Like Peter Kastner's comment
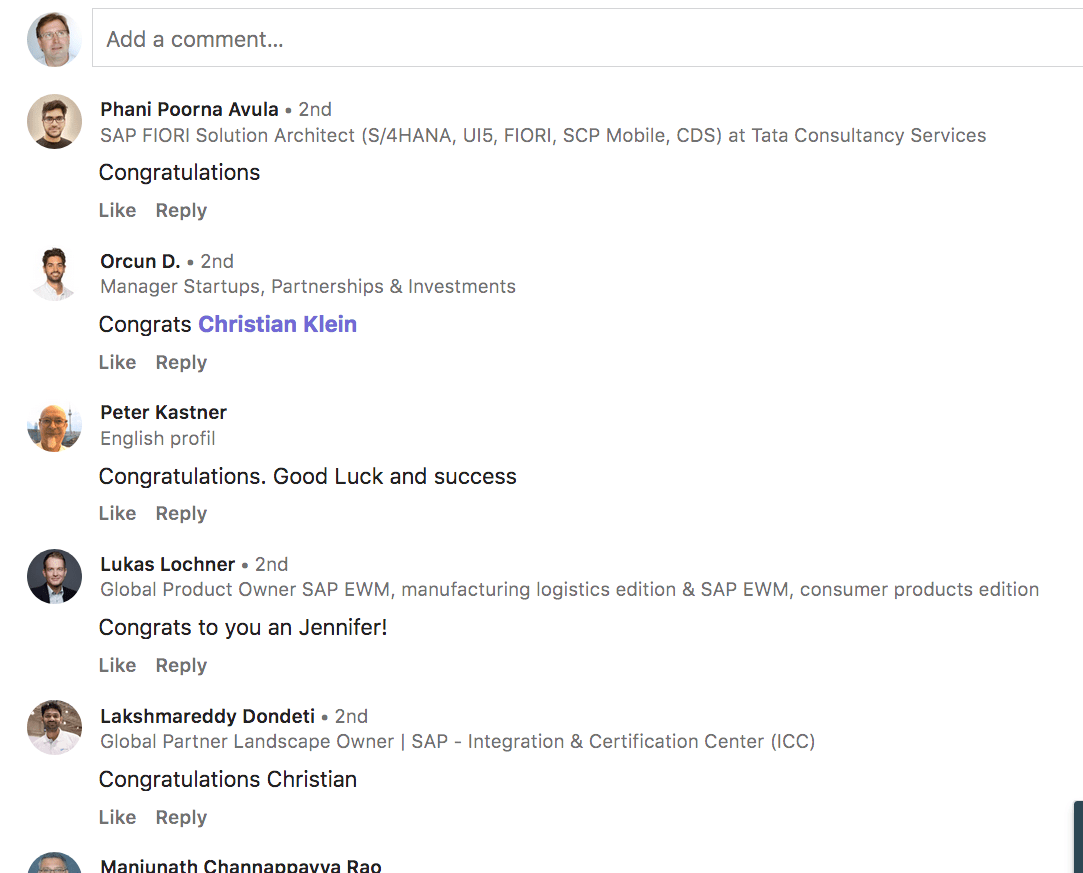This screenshot has height=873, width=1083. (117, 513)
